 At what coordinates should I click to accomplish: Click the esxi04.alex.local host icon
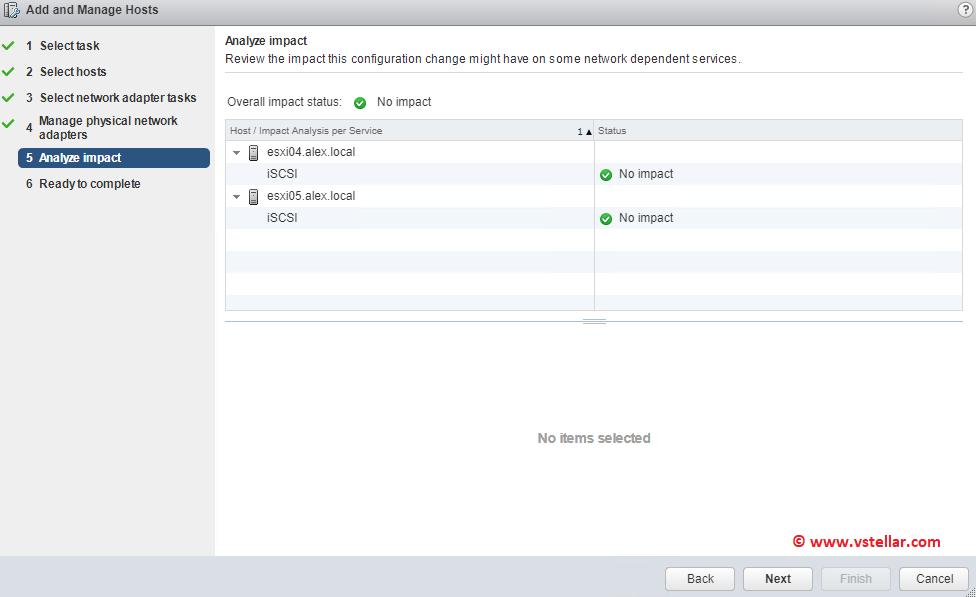pos(253,153)
